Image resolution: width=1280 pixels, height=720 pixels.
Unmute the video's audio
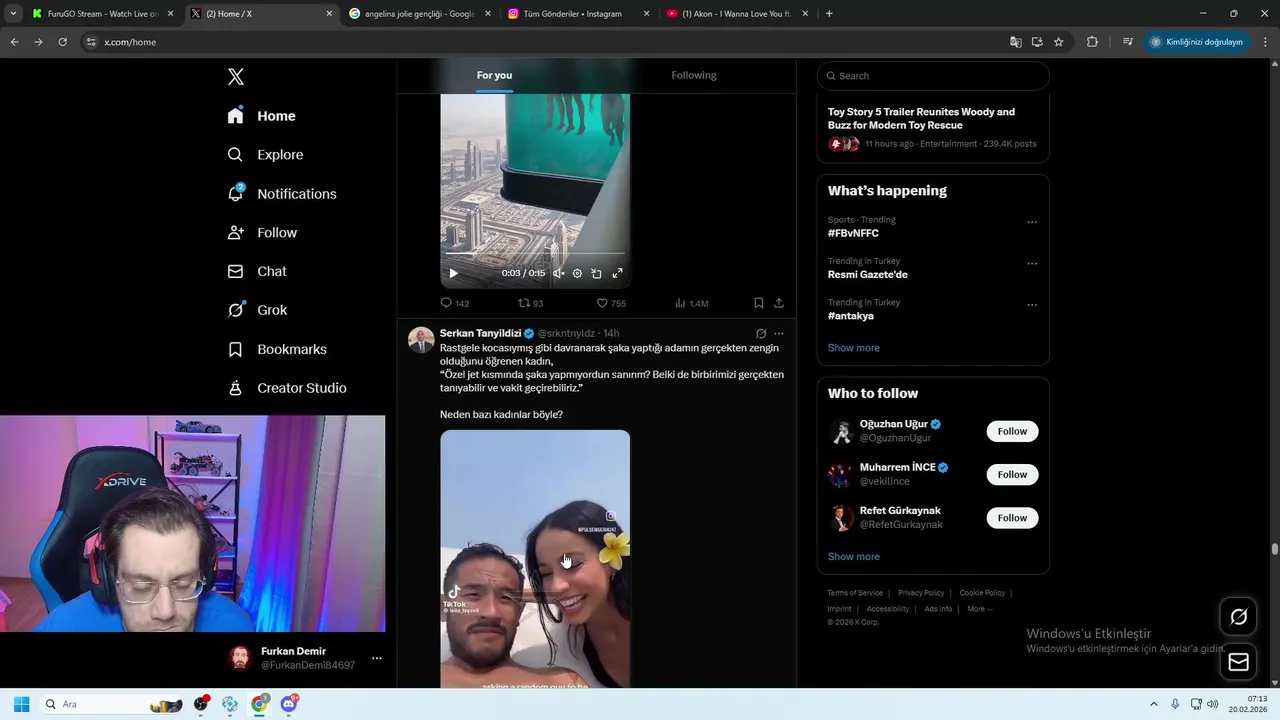(x=559, y=273)
